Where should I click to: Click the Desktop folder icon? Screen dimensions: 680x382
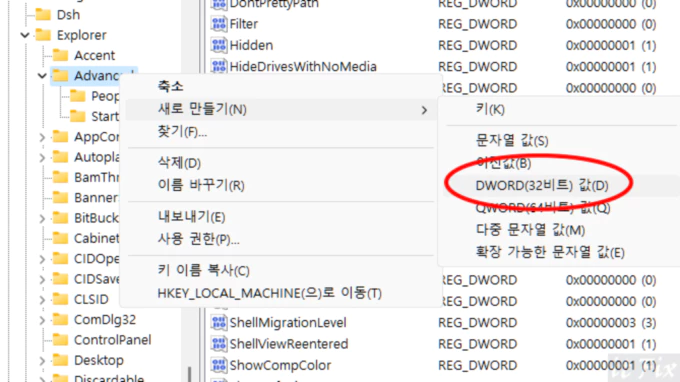60,360
